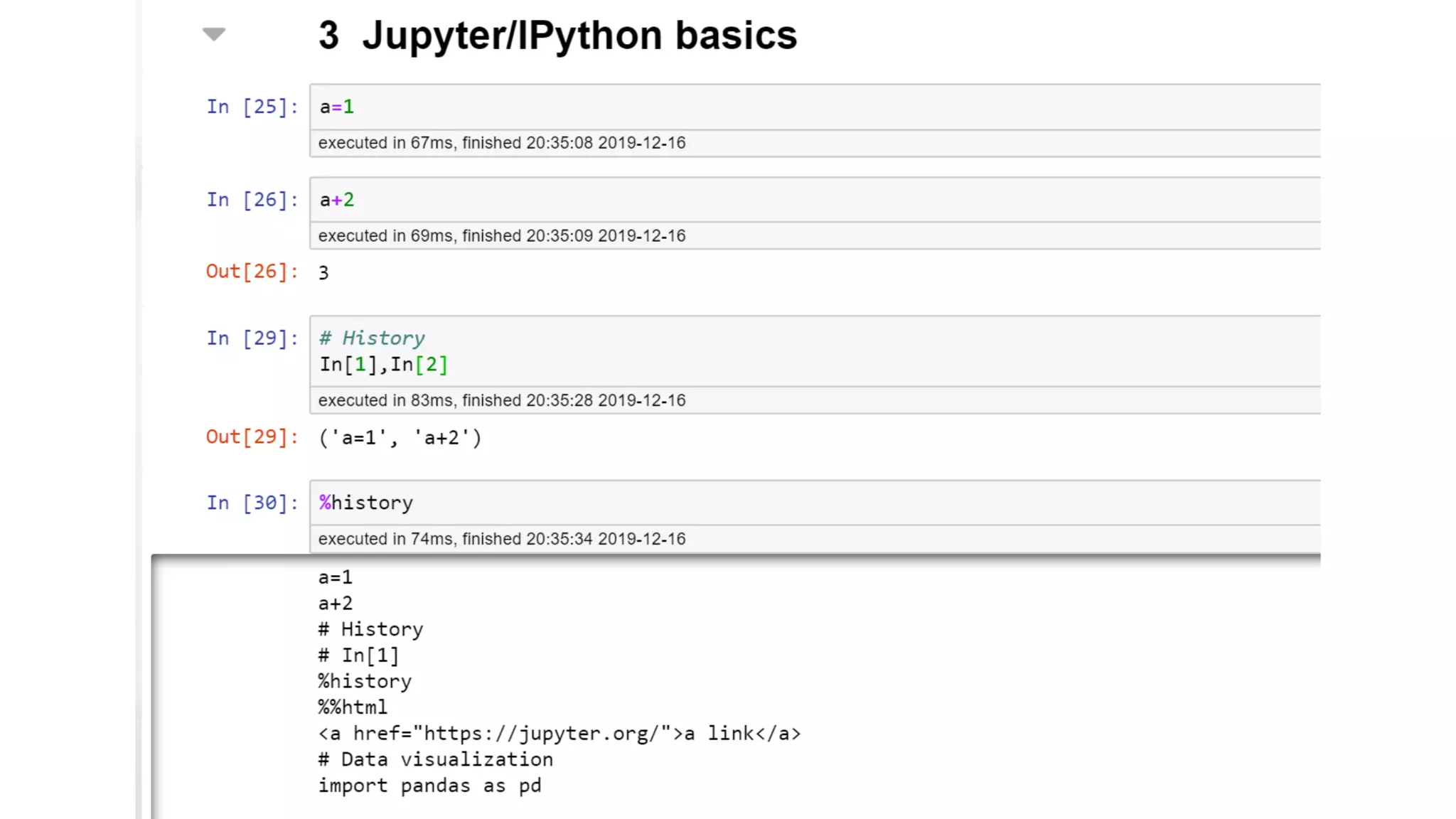Click the In [25] prompt label
This screenshot has height=819, width=1456.
(x=252, y=107)
